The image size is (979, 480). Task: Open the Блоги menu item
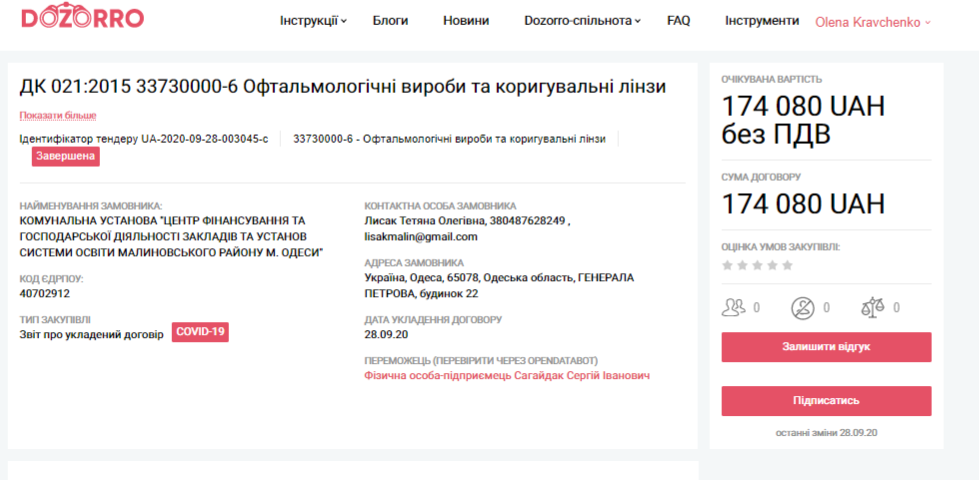click(390, 21)
